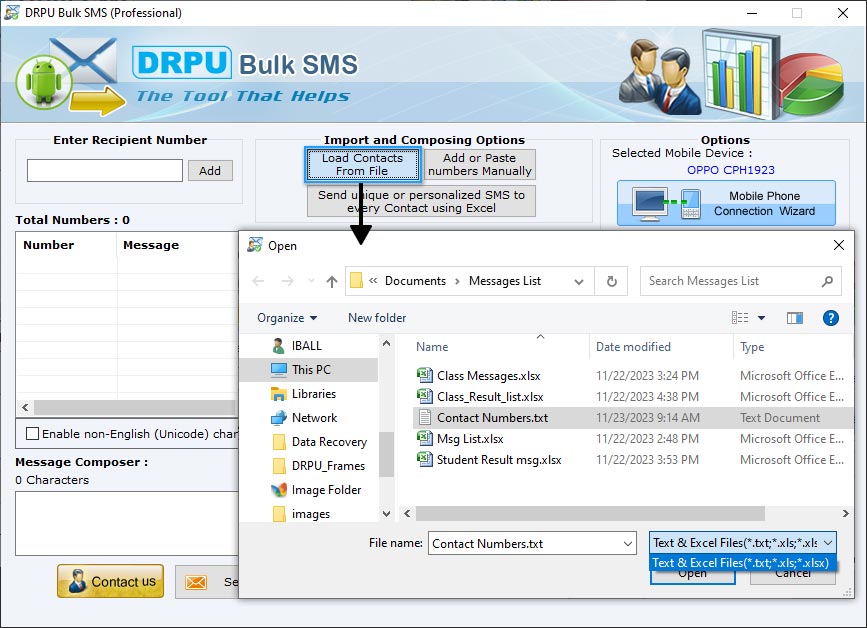The image size is (867, 628).
Task: Enable non-English (Unicode) characters checkbox
Action: [33, 434]
